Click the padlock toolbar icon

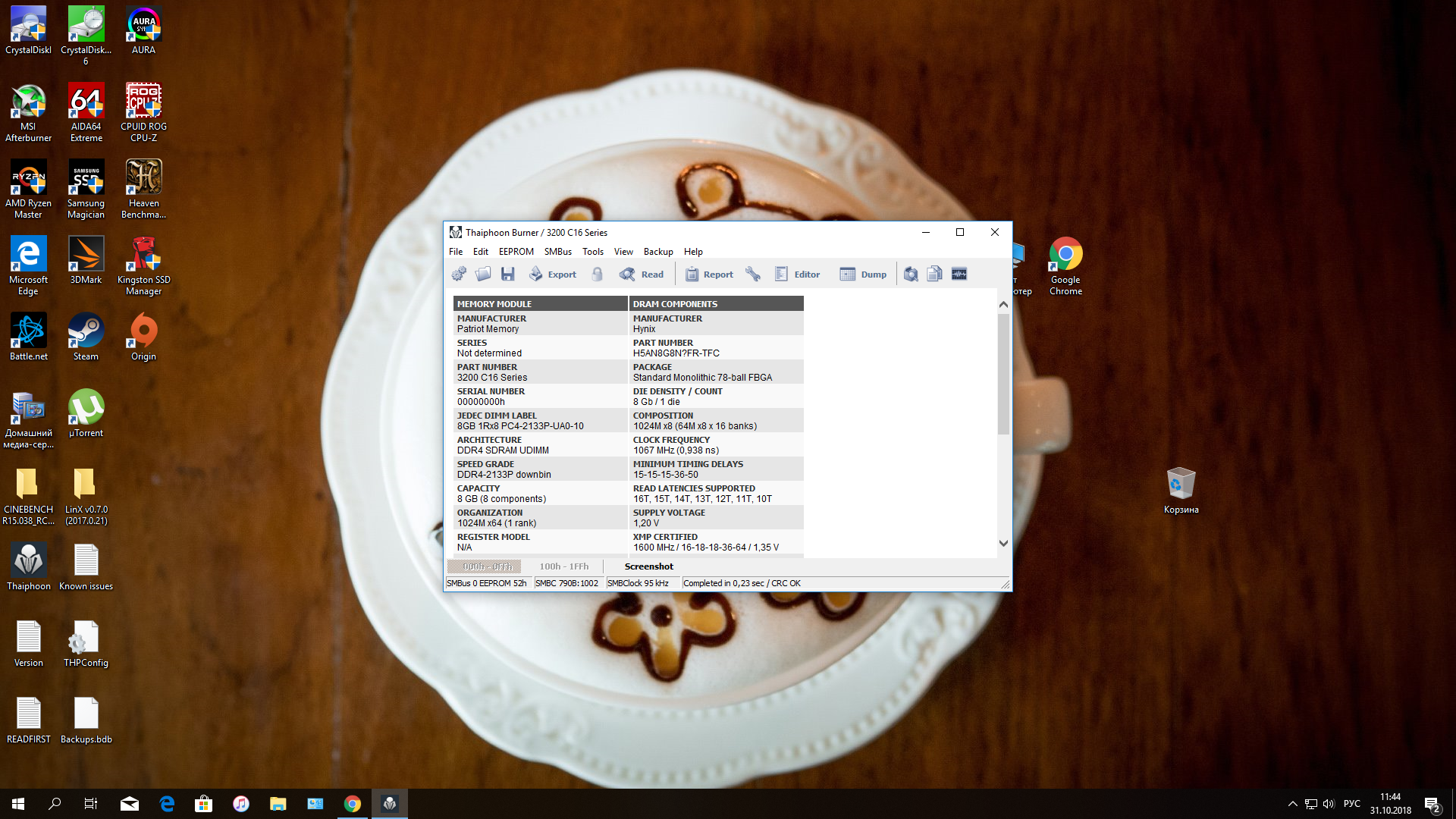click(x=598, y=274)
